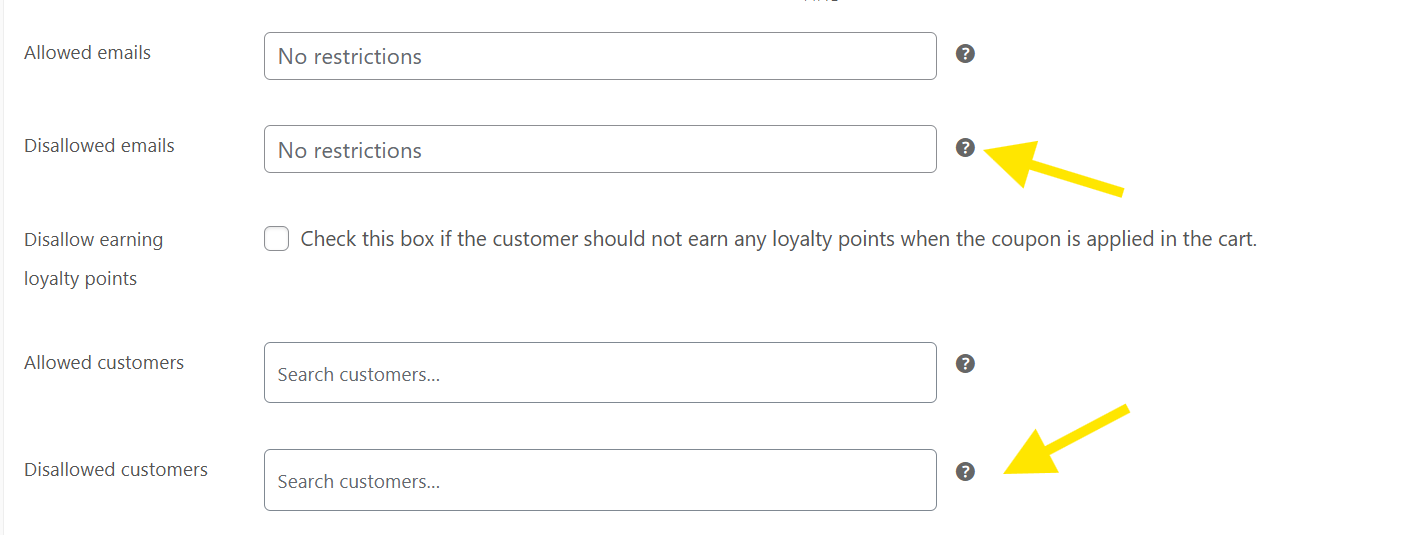
Task: Focus the Allowed emails input field
Action: coord(600,56)
